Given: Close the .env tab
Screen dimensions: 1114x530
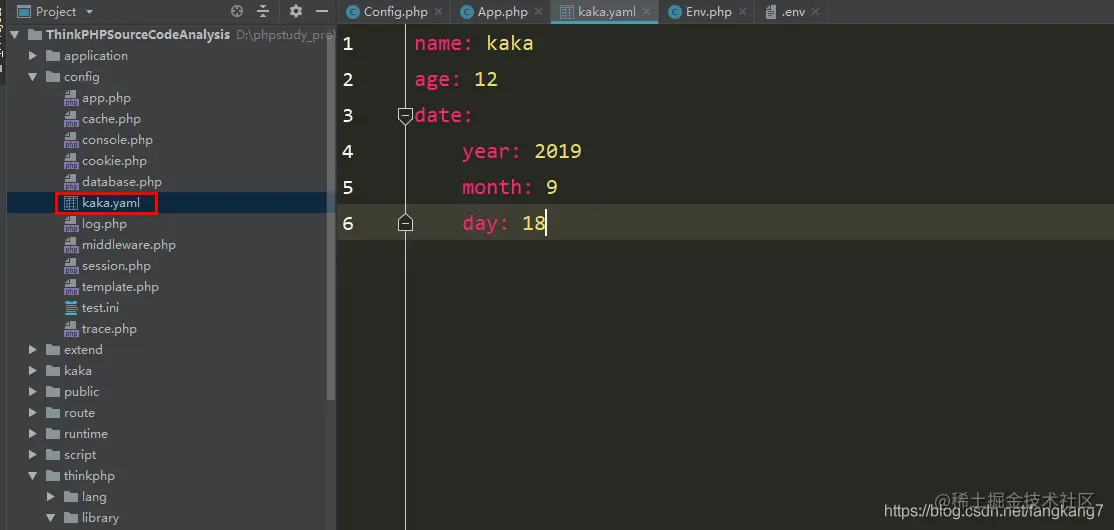Looking at the screenshot, I should coord(815,12).
